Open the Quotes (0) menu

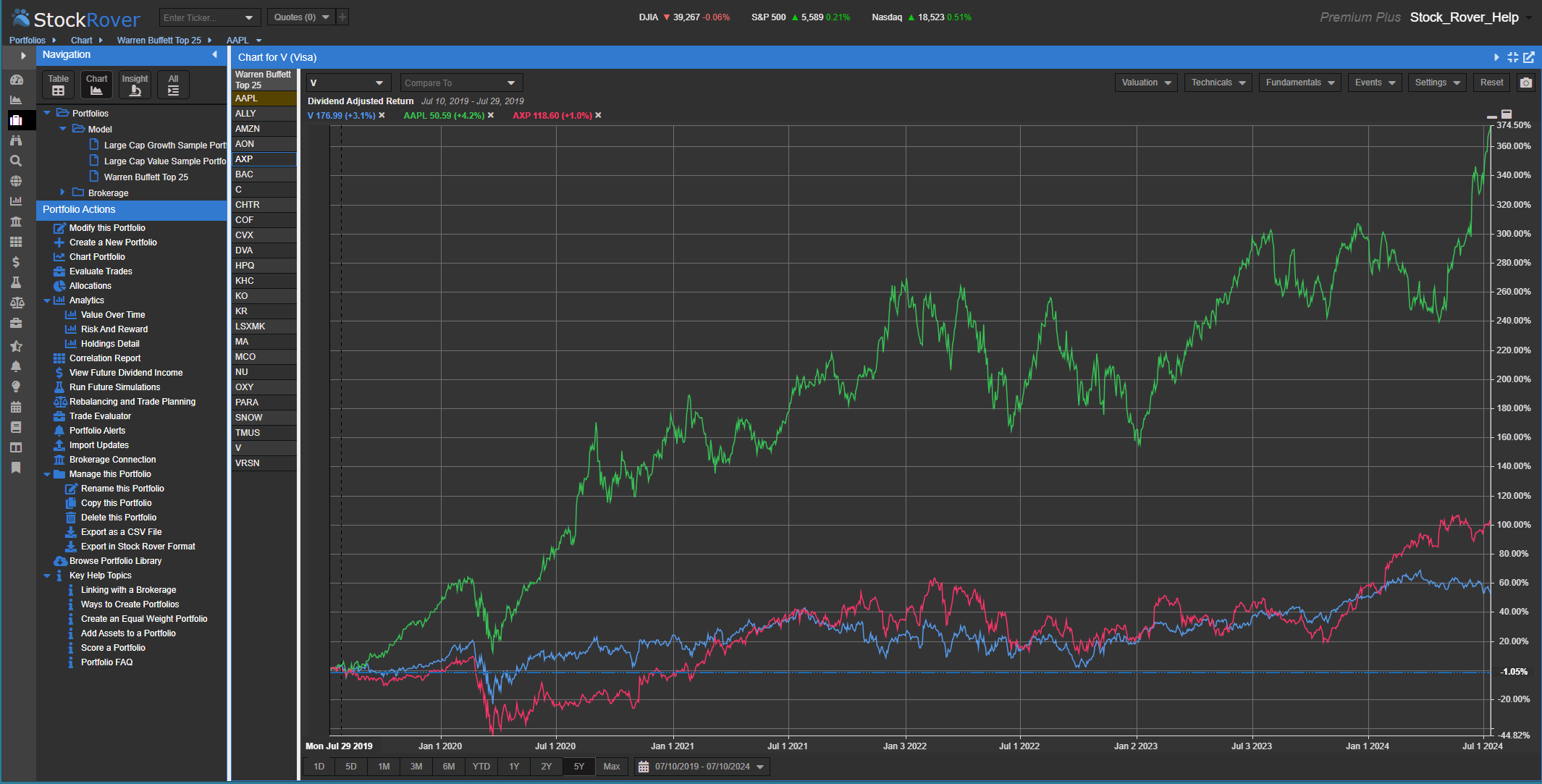[x=301, y=17]
